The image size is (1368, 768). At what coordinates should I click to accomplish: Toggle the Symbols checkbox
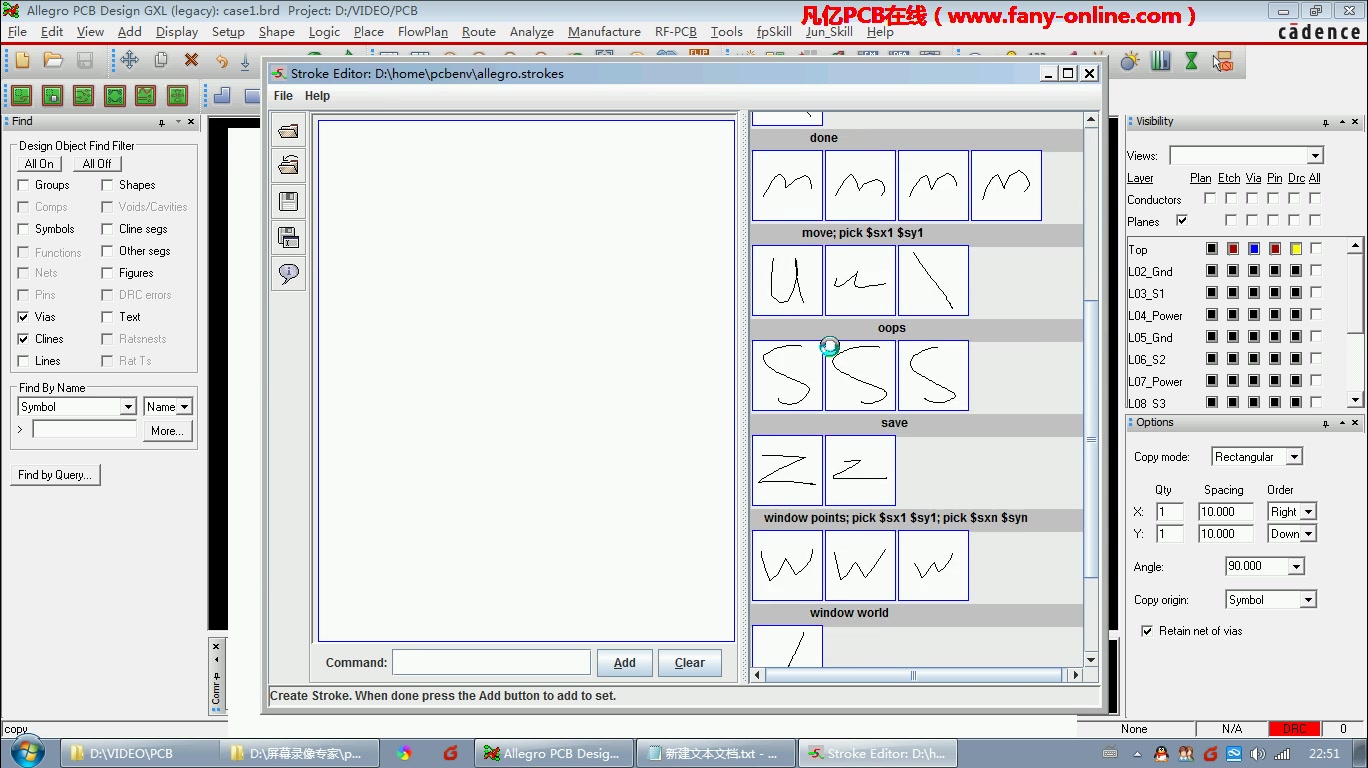point(24,229)
